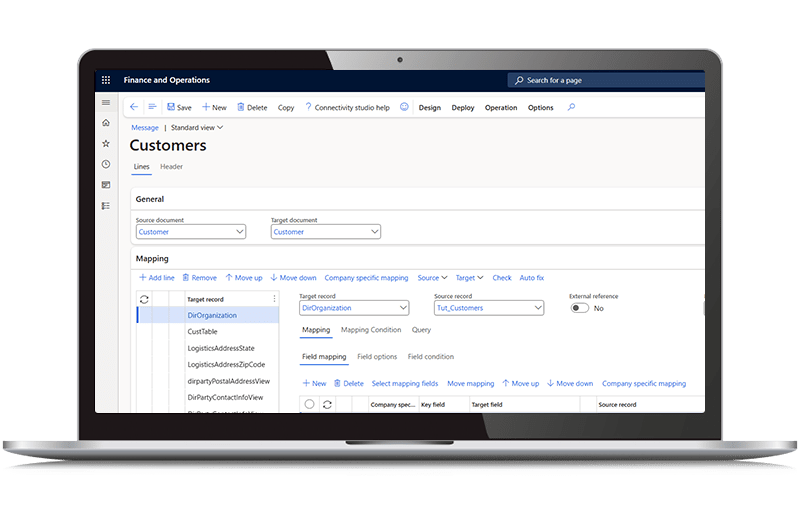Click the search magnifier in action bar
Screen dimensions: 800x507
571,107
